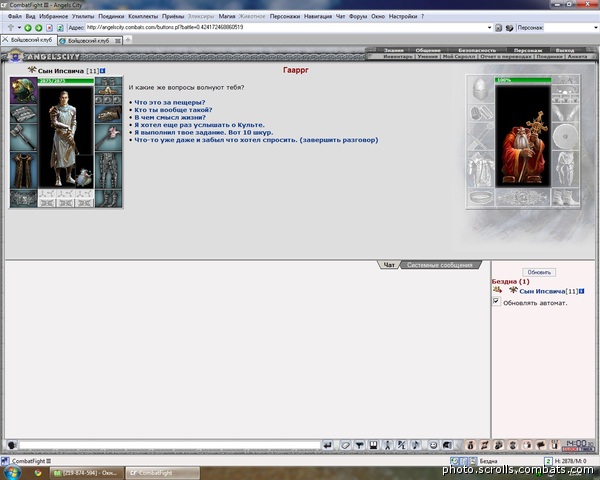
Task: Select the equipped gloves slot icon
Action: pyautogui.click(x=109, y=114)
